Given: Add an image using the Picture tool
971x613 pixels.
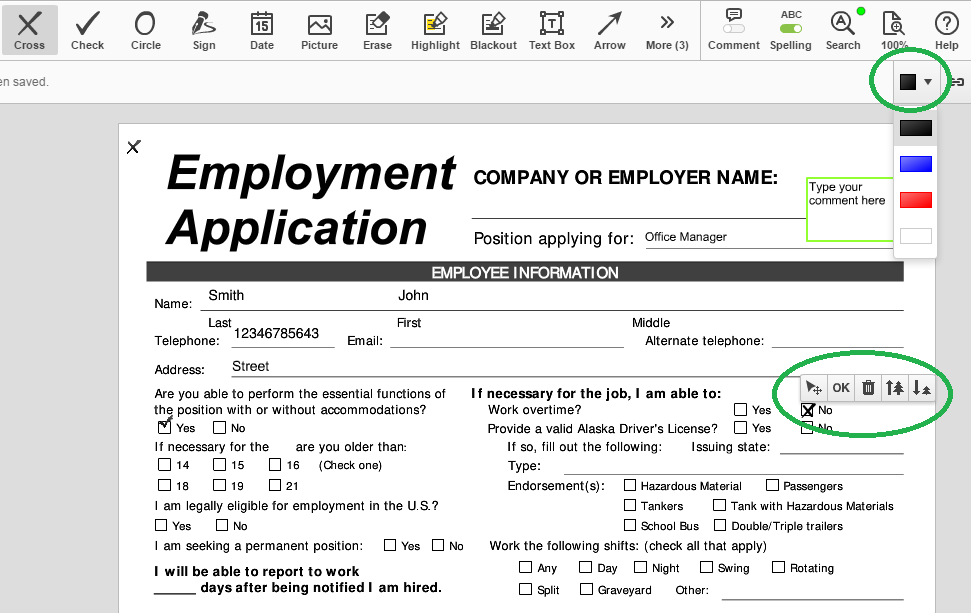Looking at the screenshot, I should 320,30.
